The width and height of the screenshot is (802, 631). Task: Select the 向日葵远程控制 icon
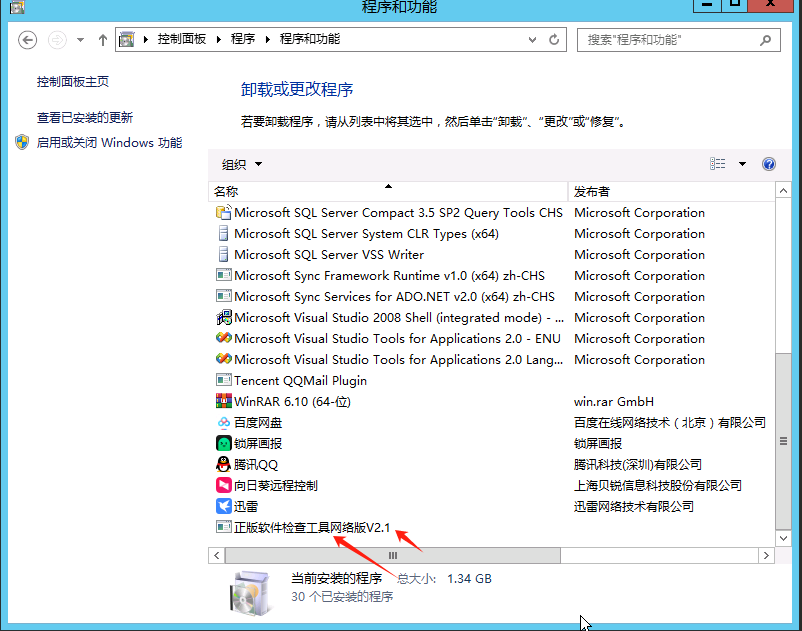[x=224, y=485]
